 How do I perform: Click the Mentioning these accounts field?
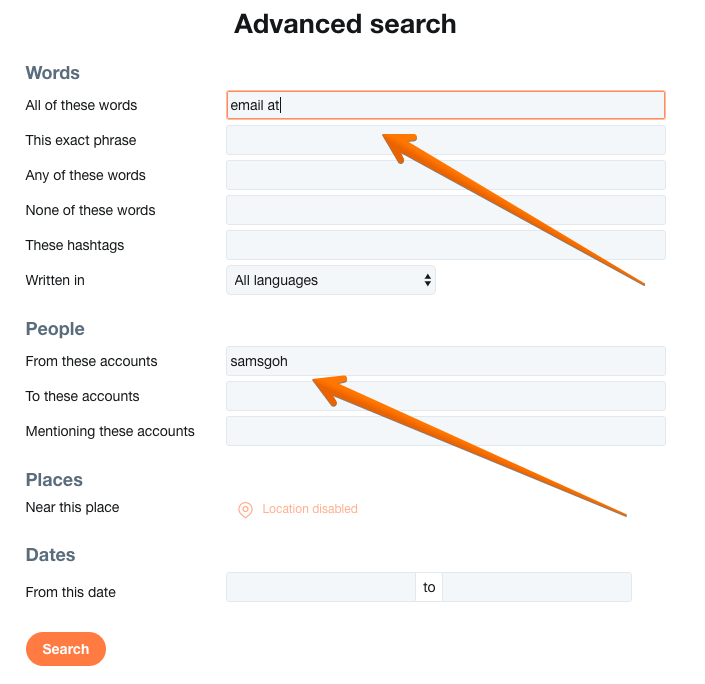tap(445, 431)
